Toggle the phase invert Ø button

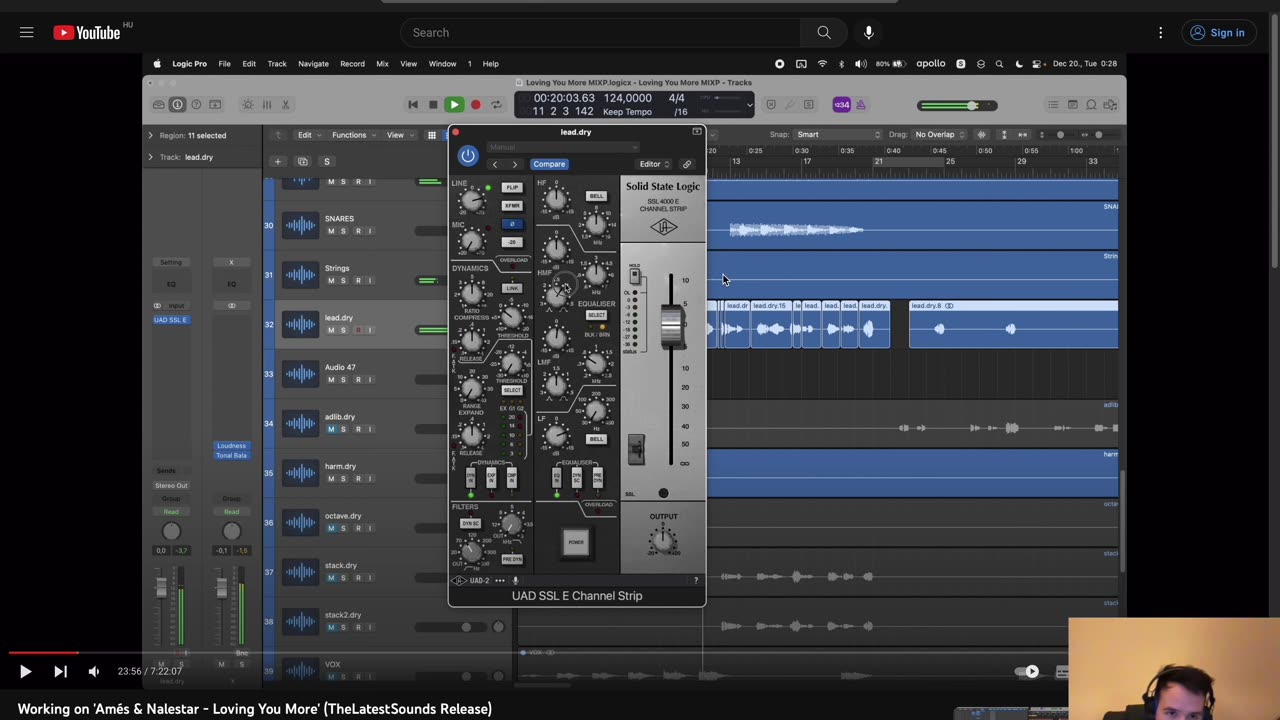[x=512, y=224]
